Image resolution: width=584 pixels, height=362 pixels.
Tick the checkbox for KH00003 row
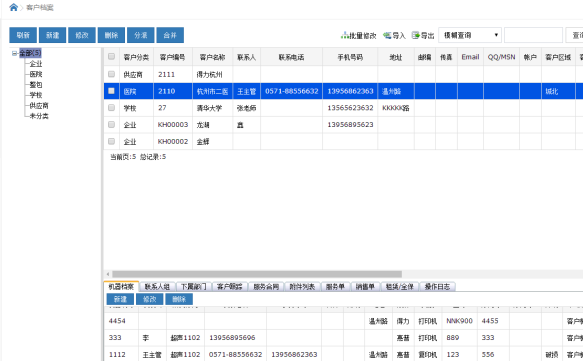(x=111, y=124)
